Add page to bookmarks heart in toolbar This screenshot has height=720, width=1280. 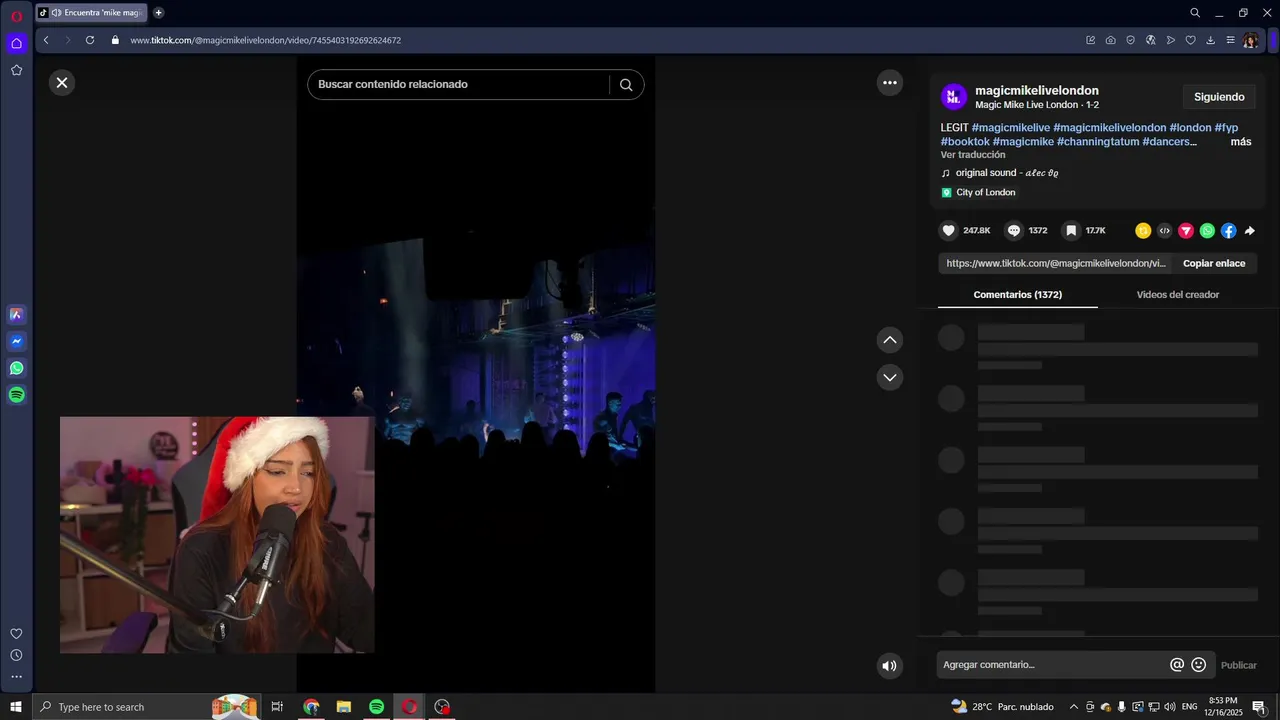tap(1190, 40)
